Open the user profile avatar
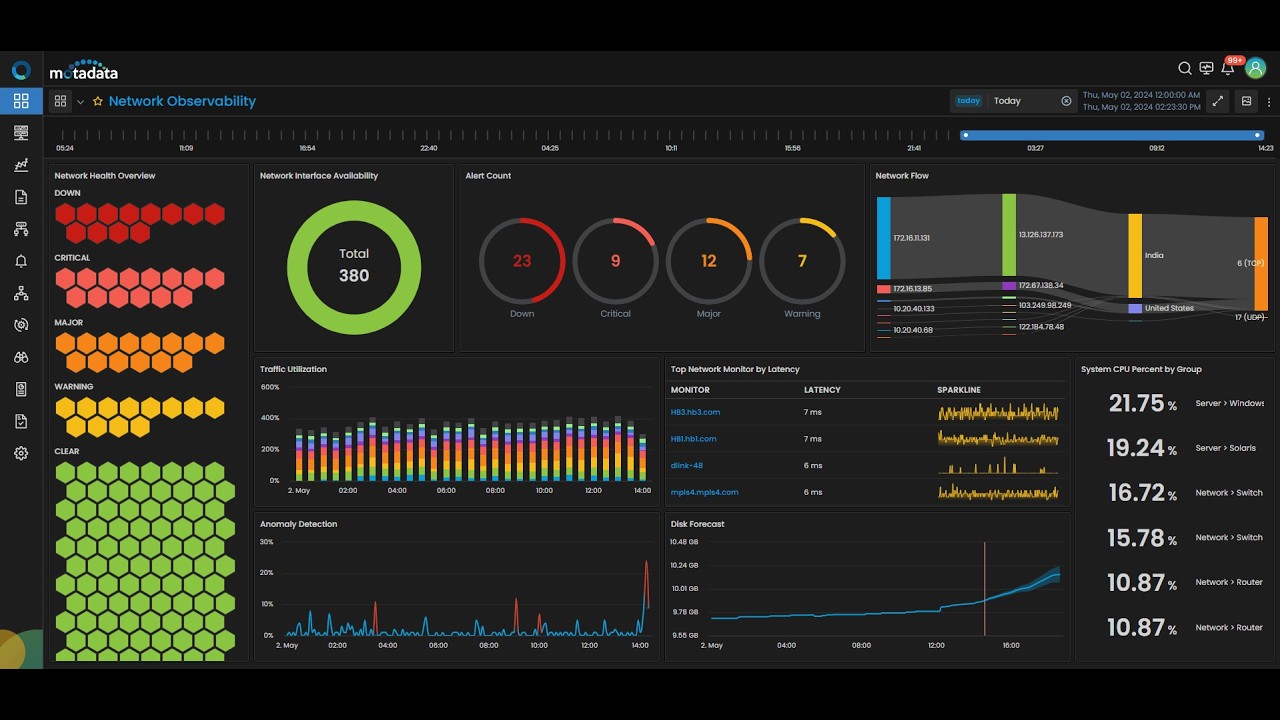 coord(1255,68)
